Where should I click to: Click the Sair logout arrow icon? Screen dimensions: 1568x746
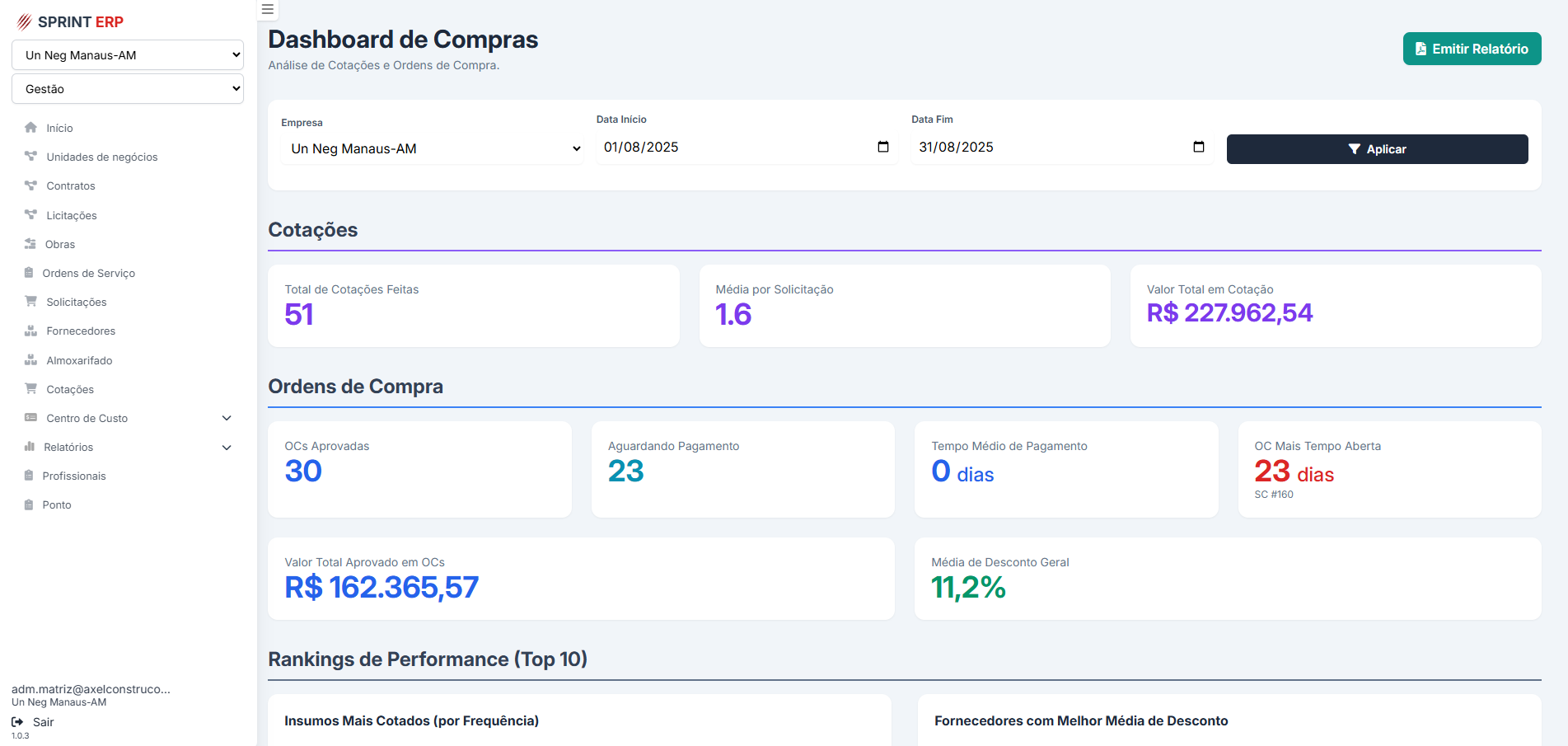point(17,722)
